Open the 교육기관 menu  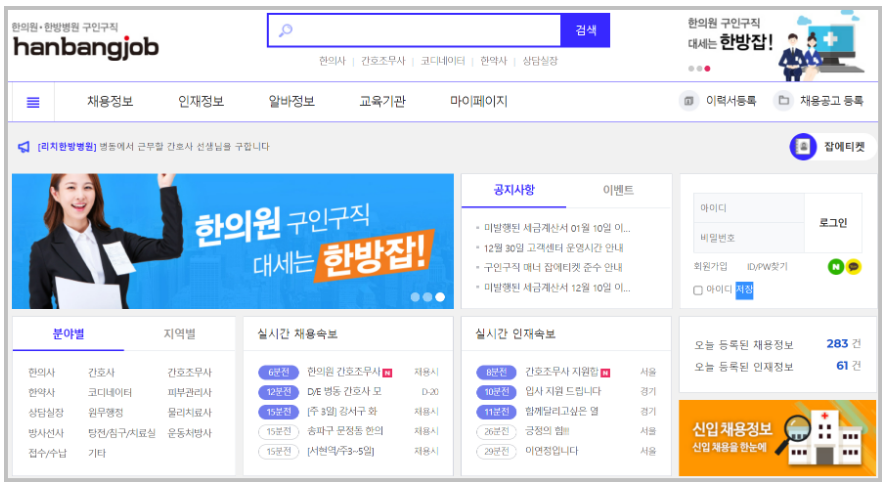pos(382,102)
